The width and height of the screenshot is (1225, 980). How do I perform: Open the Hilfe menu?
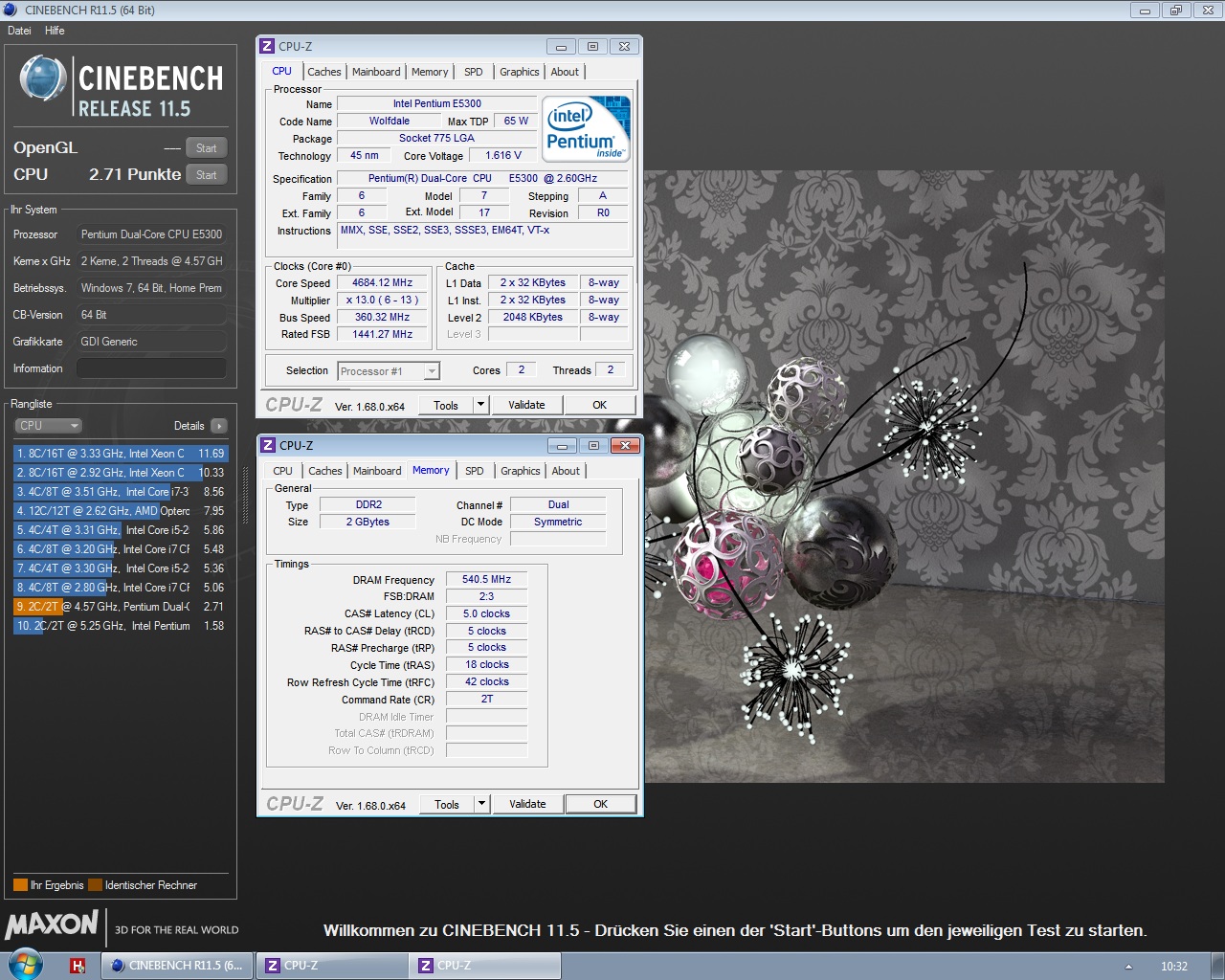pyautogui.click(x=55, y=31)
